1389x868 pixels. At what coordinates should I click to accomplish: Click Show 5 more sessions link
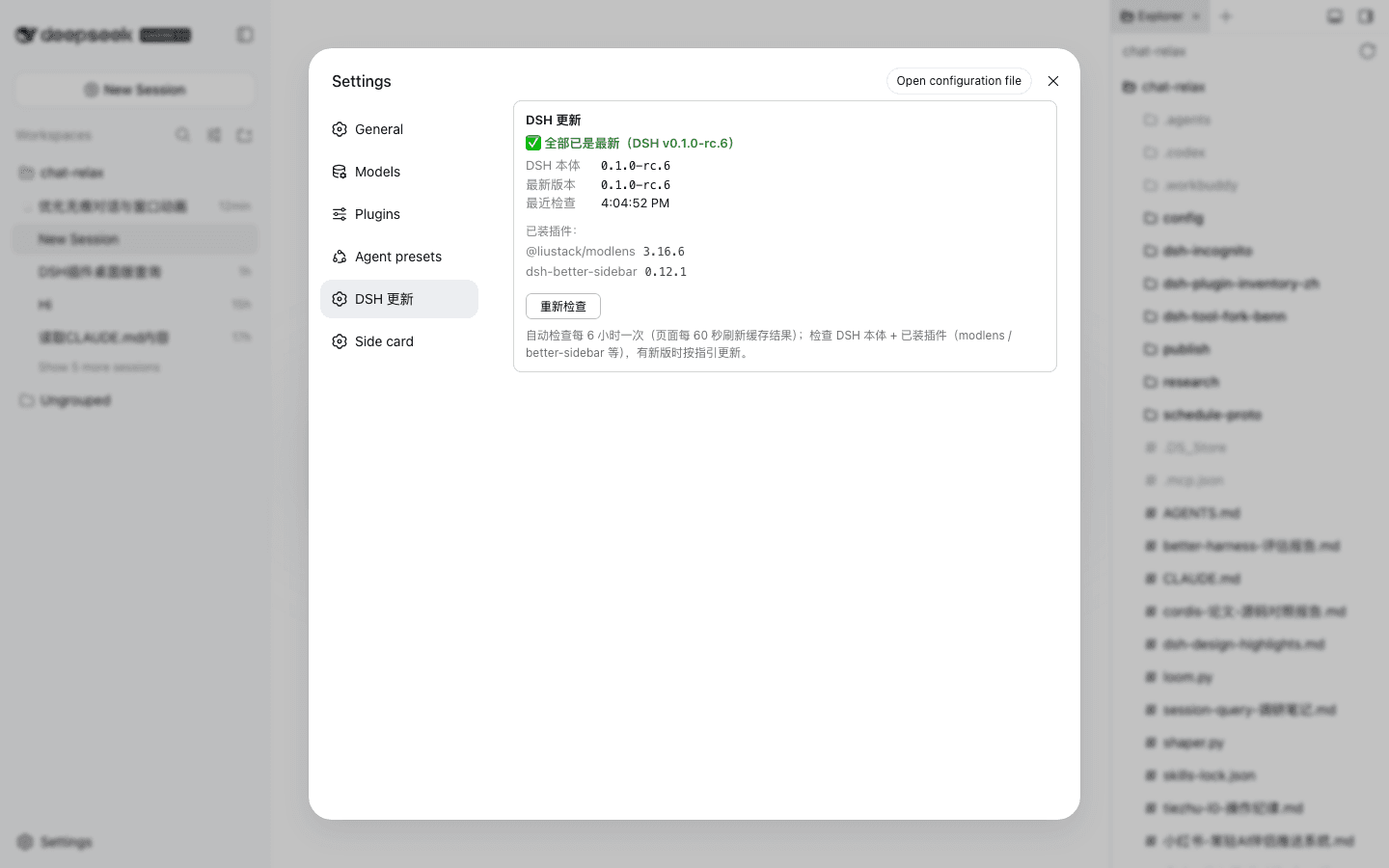pyautogui.click(x=99, y=367)
